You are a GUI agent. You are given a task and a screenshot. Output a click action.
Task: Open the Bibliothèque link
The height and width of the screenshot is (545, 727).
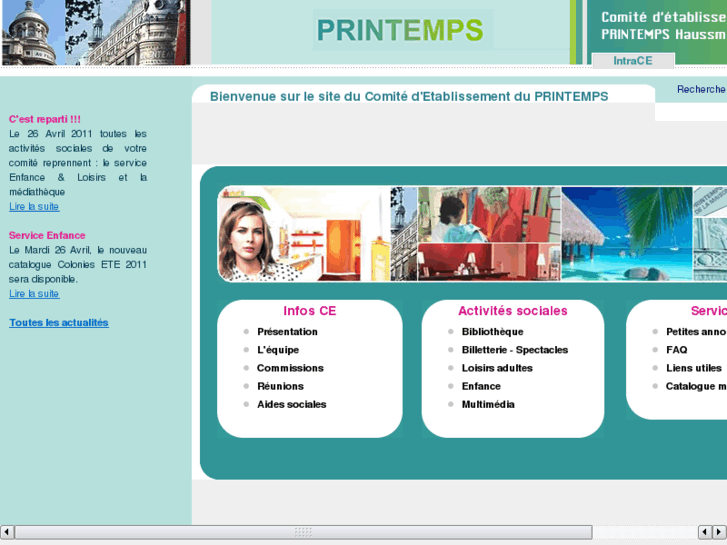(x=492, y=332)
